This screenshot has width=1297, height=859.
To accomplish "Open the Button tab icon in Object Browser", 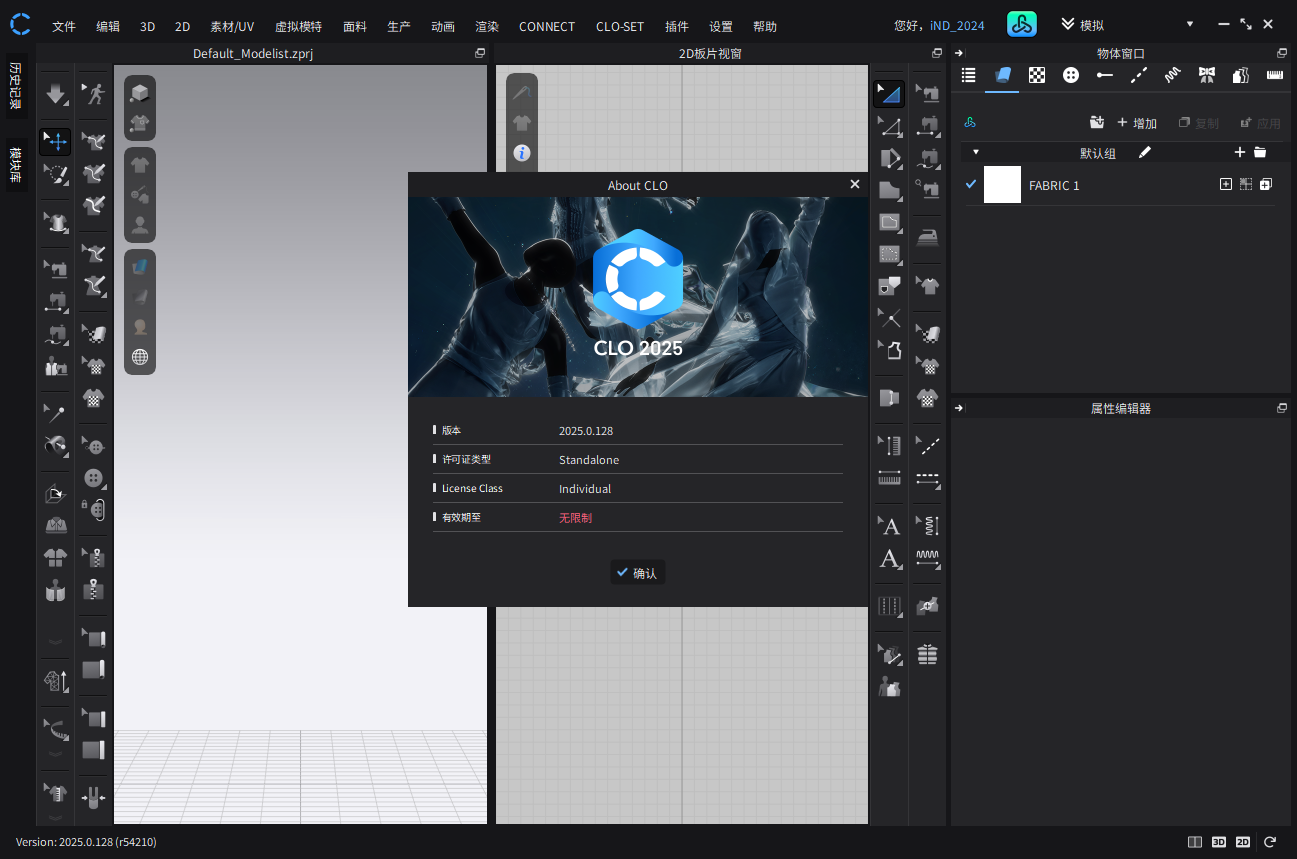I will coord(1071,74).
